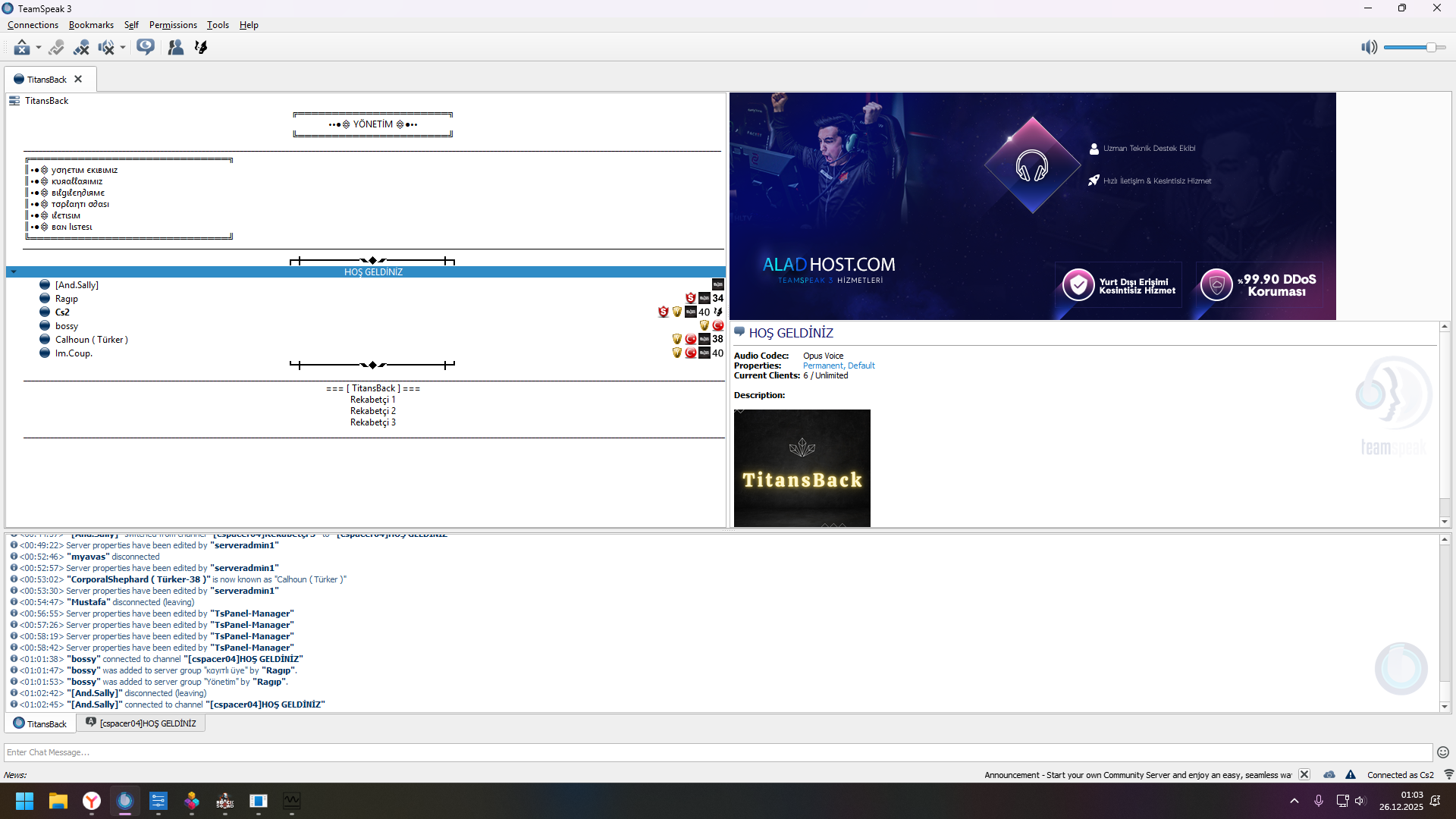Select user [And.Sally] in the channel
The height and width of the screenshot is (819, 1456).
click(77, 285)
